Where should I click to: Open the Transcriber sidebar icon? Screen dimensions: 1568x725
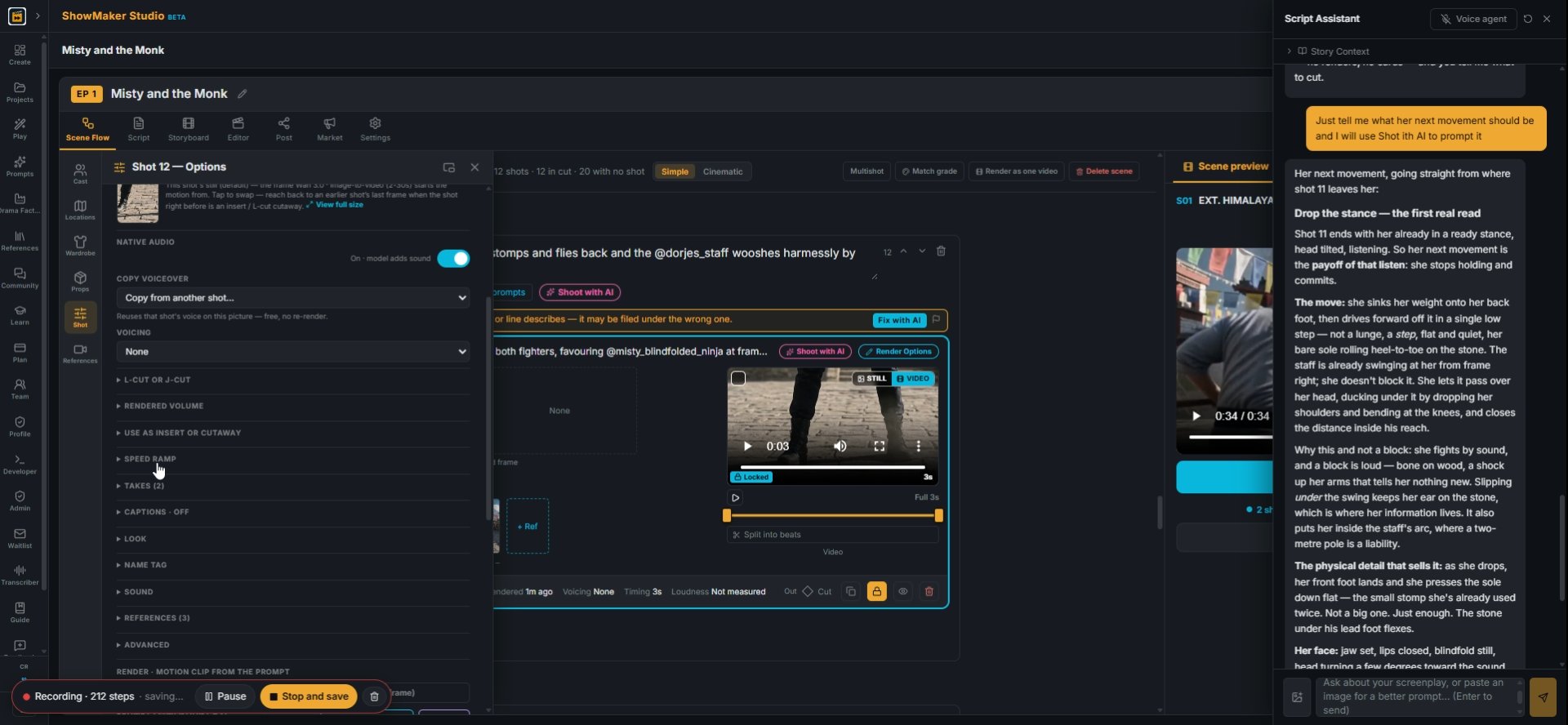coord(20,575)
